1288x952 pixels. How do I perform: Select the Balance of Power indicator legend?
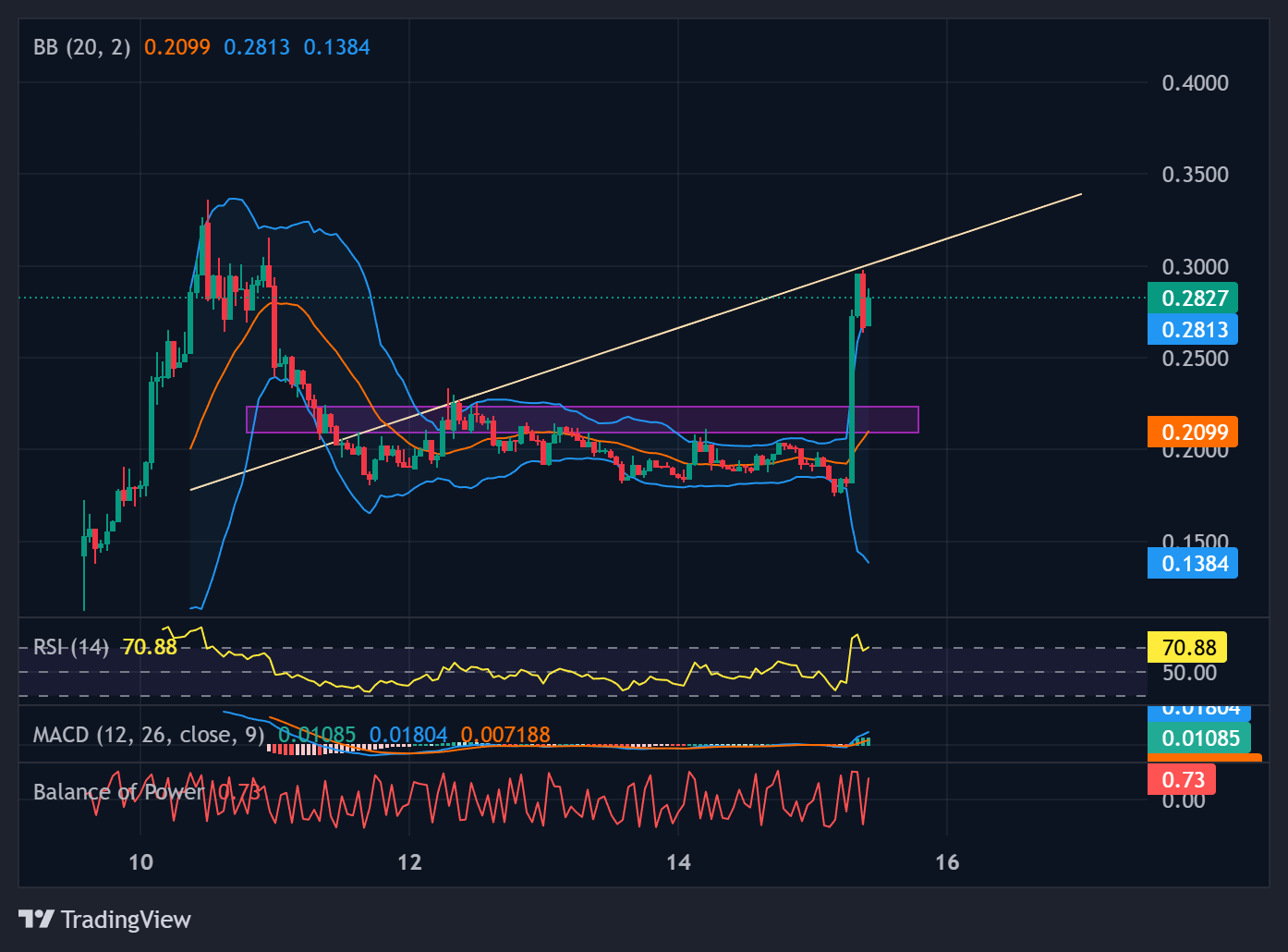coord(118,791)
